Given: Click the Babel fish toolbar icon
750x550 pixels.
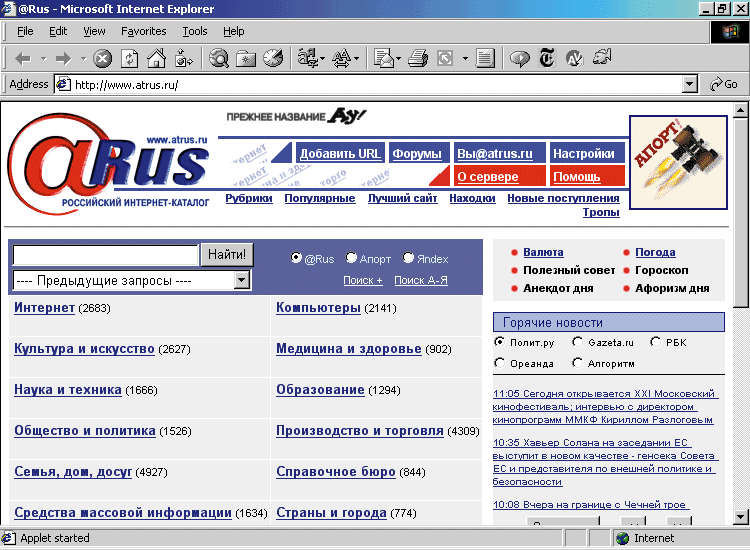Looking at the screenshot, I should pyautogui.click(x=602, y=58).
